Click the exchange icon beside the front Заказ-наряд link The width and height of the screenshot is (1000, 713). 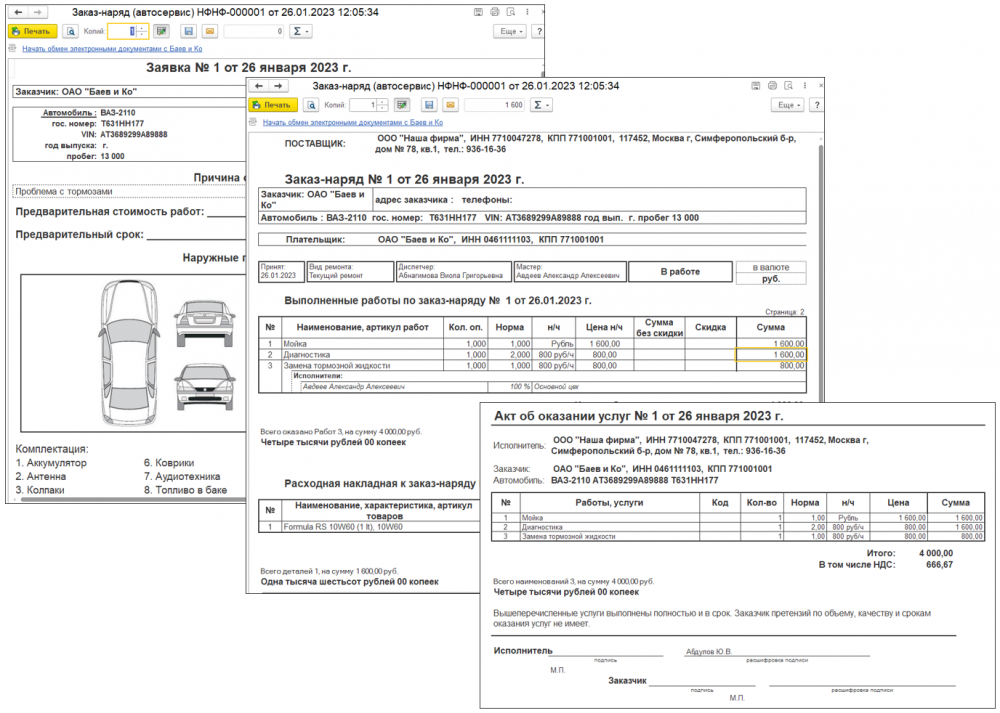coord(253,122)
